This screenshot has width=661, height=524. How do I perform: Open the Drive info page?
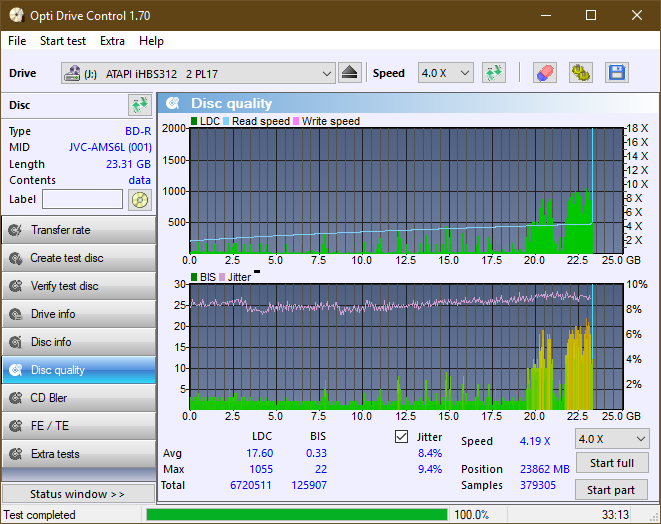(x=79, y=314)
